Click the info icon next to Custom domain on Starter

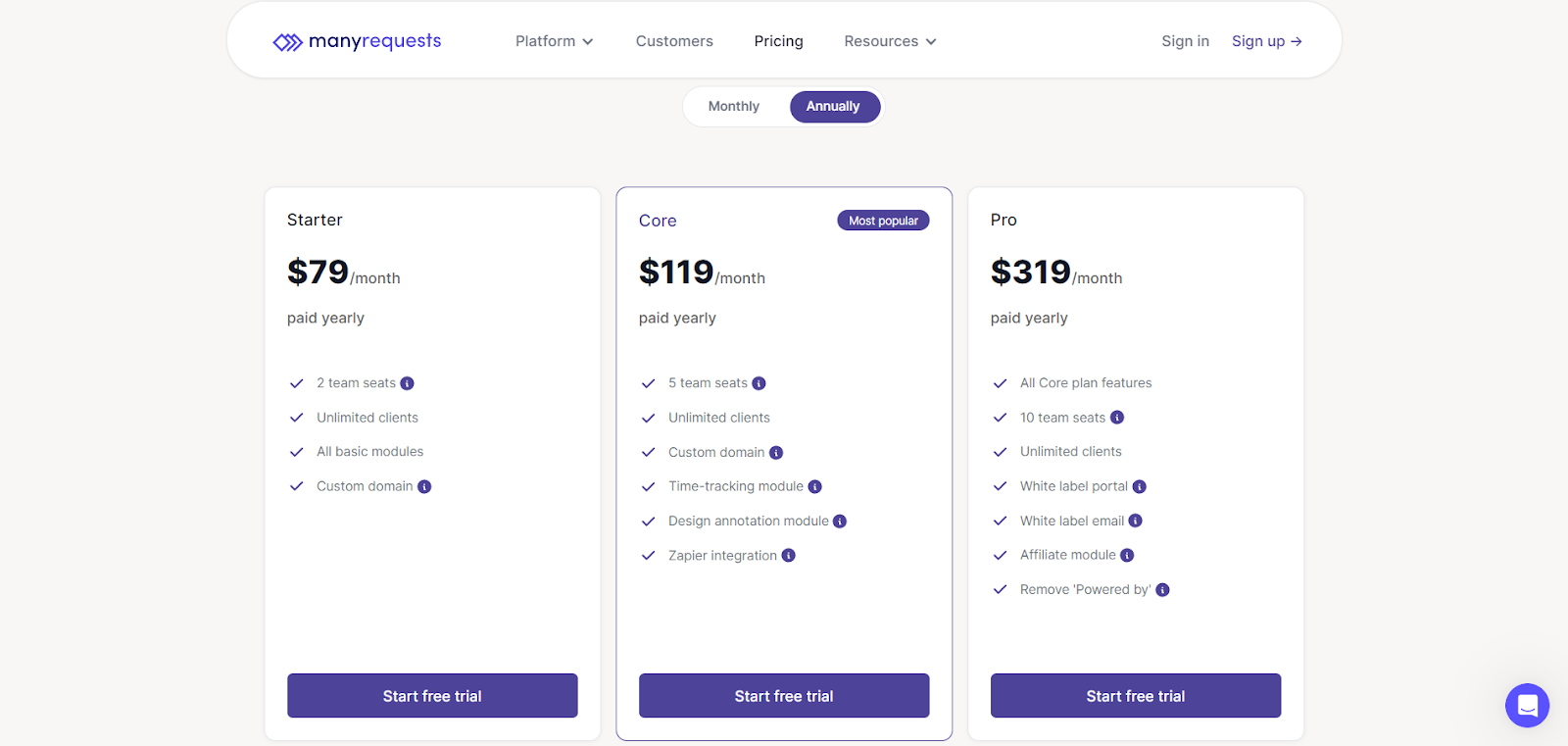(423, 486)
